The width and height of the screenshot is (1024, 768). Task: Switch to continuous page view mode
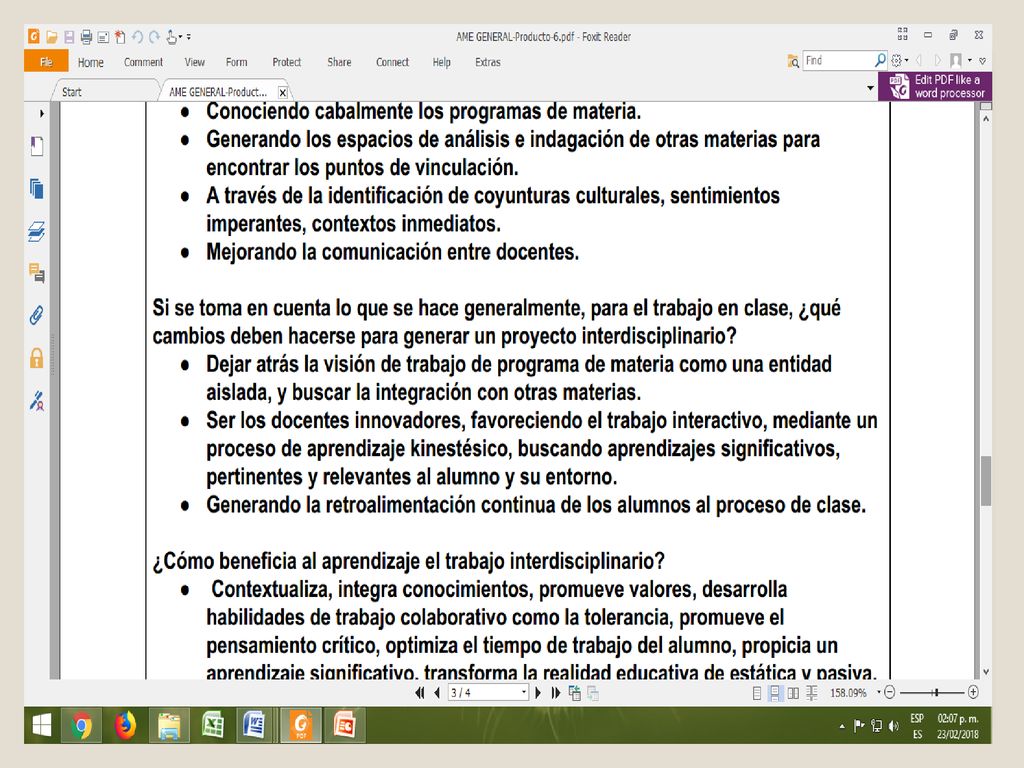point(775,693)
